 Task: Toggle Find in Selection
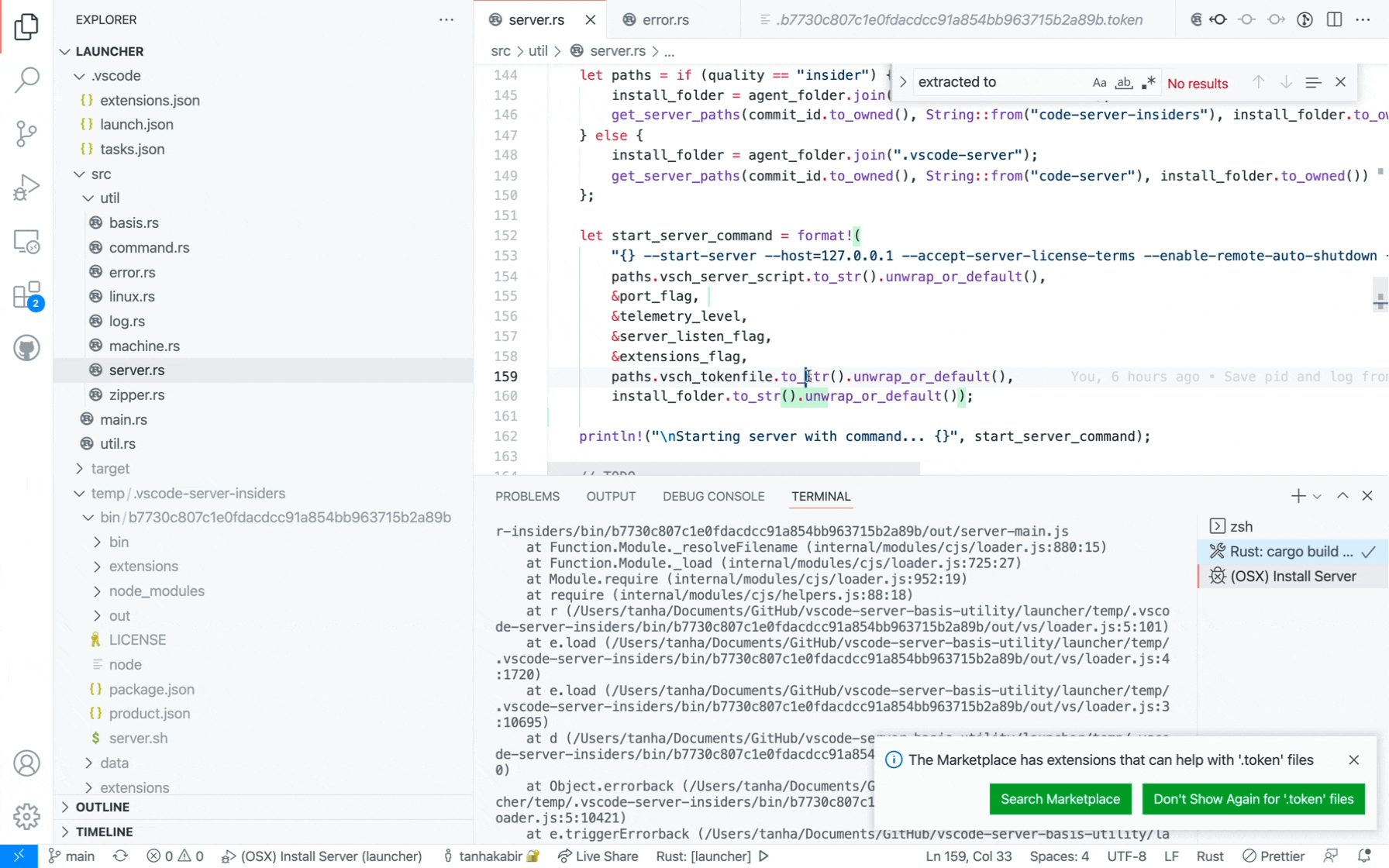tap(1313, 82)
